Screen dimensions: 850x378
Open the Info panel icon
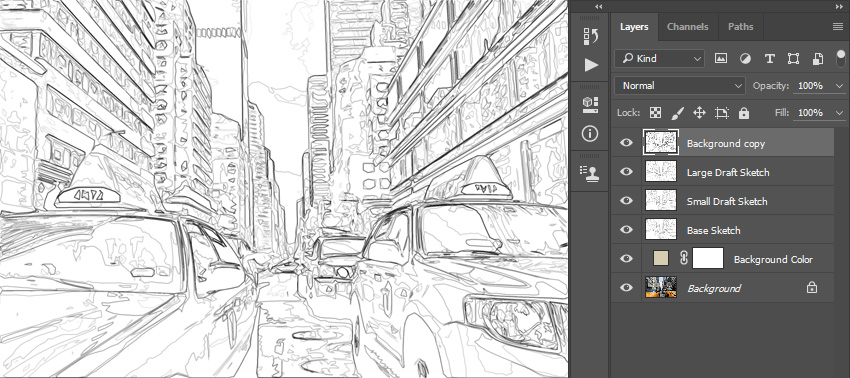(591, 133)
